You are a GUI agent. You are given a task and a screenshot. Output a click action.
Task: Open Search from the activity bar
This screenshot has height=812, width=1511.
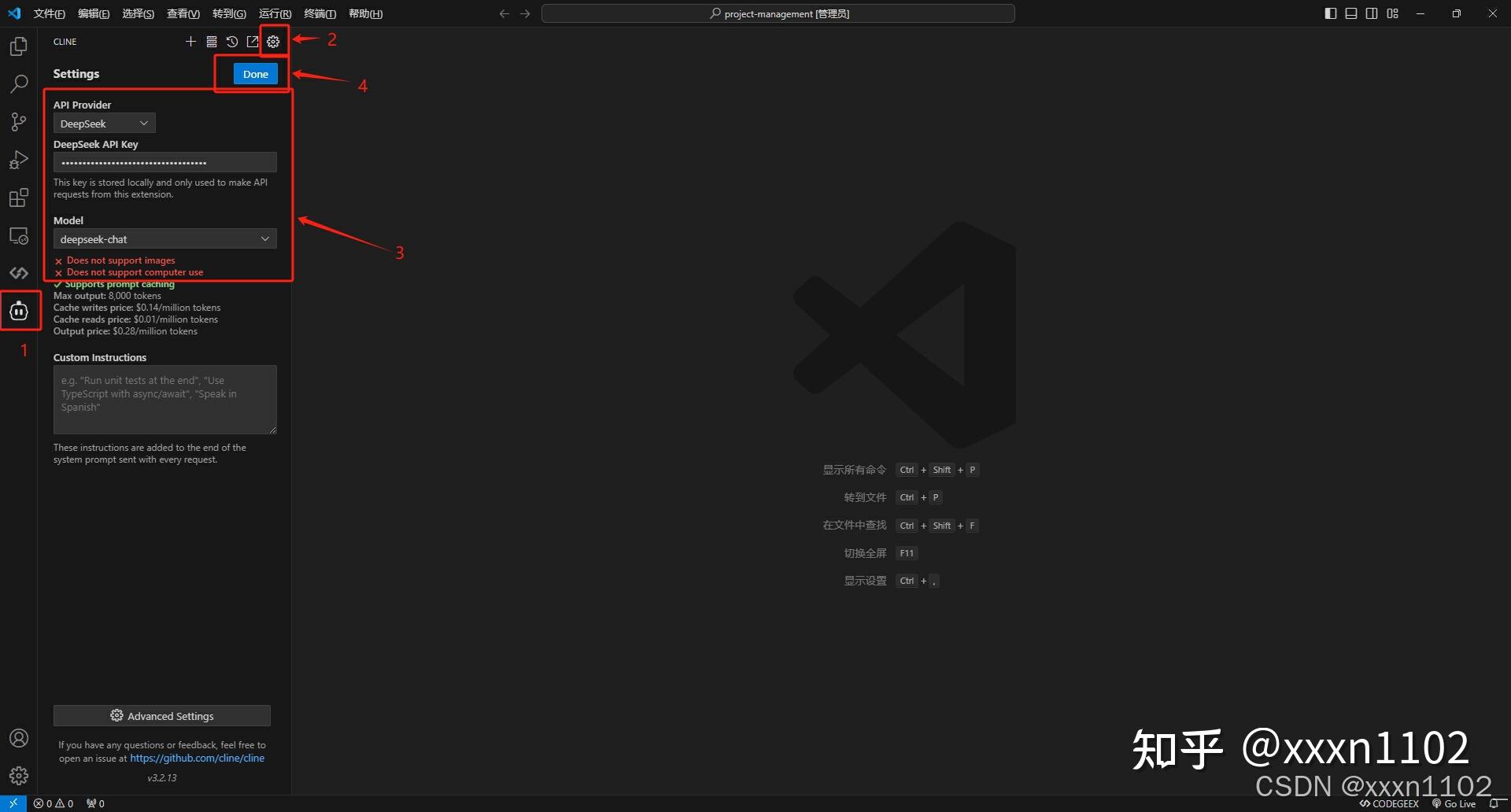[x=19, y=83]
